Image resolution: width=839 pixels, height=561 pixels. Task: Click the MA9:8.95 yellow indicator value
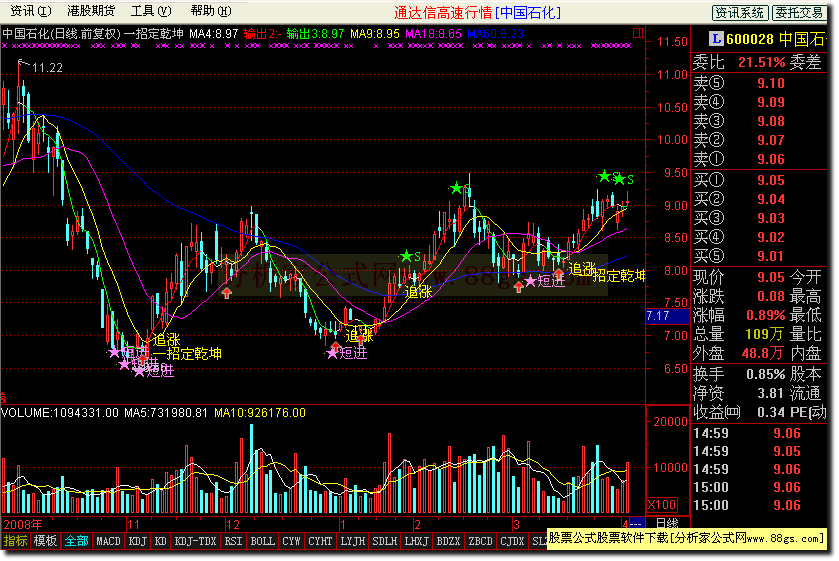pos(375,34)
